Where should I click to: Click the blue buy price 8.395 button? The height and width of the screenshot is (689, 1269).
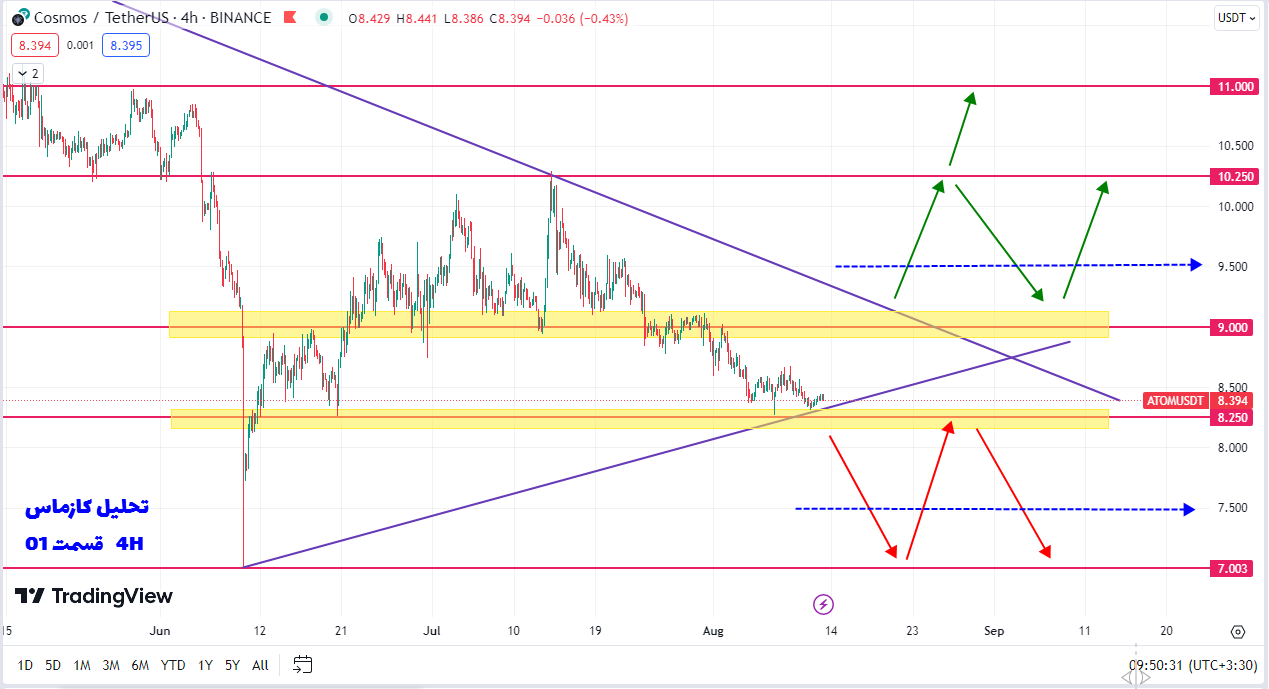tap(126, 45)
